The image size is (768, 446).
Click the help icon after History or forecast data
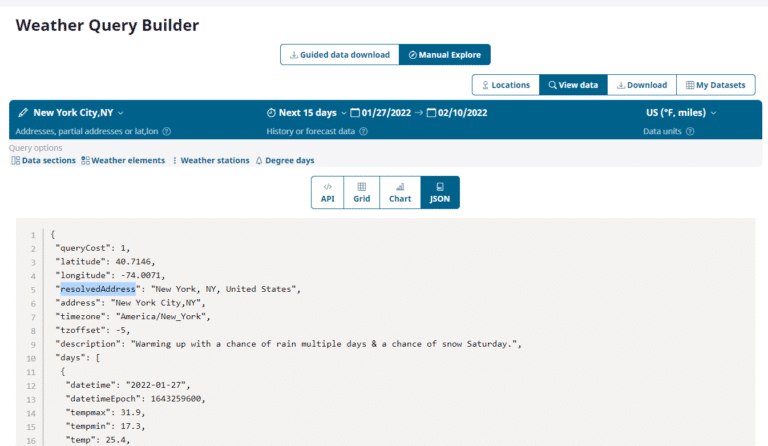(x=362, y=131)
